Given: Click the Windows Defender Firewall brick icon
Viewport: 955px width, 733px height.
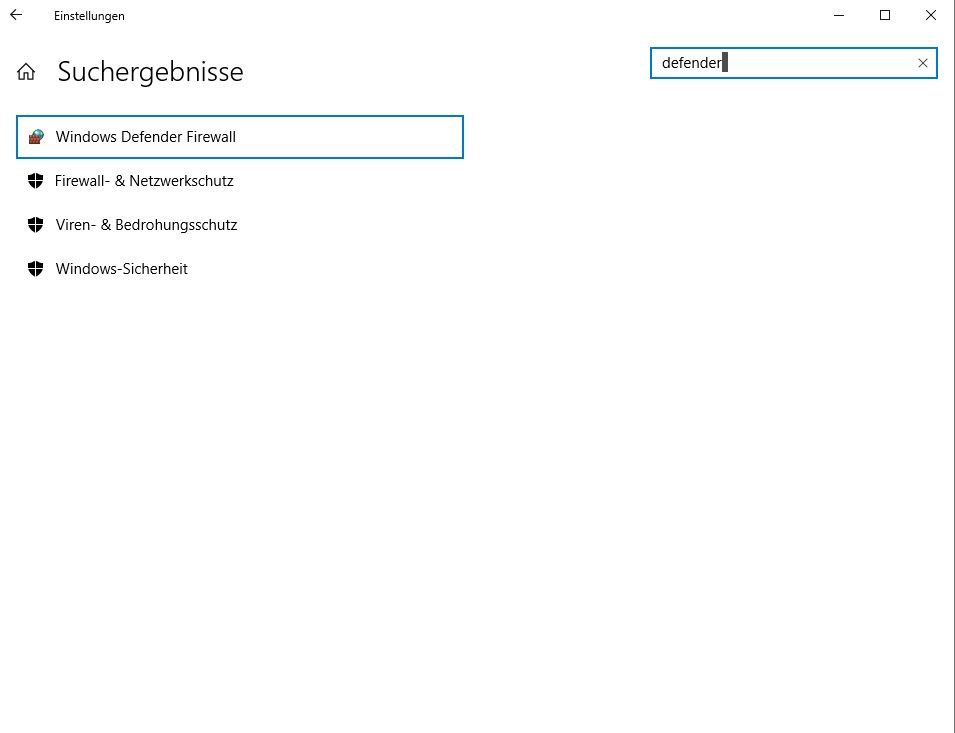Looking at the screenshot, I should point(36,136).
